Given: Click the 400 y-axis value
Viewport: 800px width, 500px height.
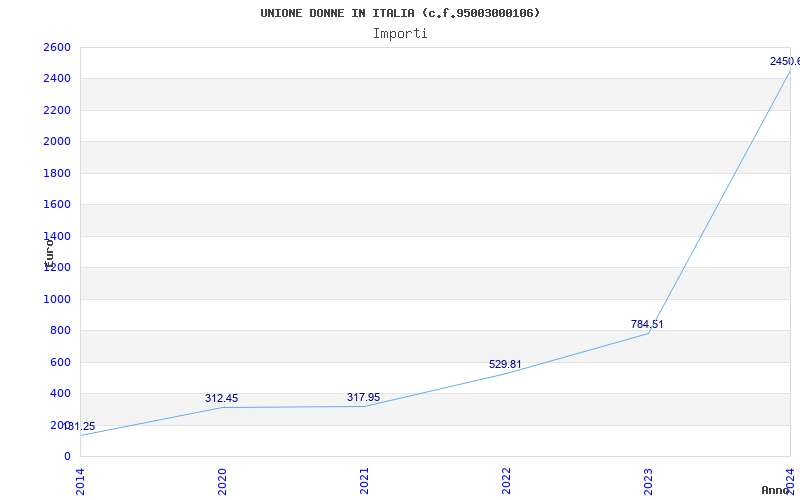Looking at the screenshot, I should pyautogui.click(x=60, y=394).
